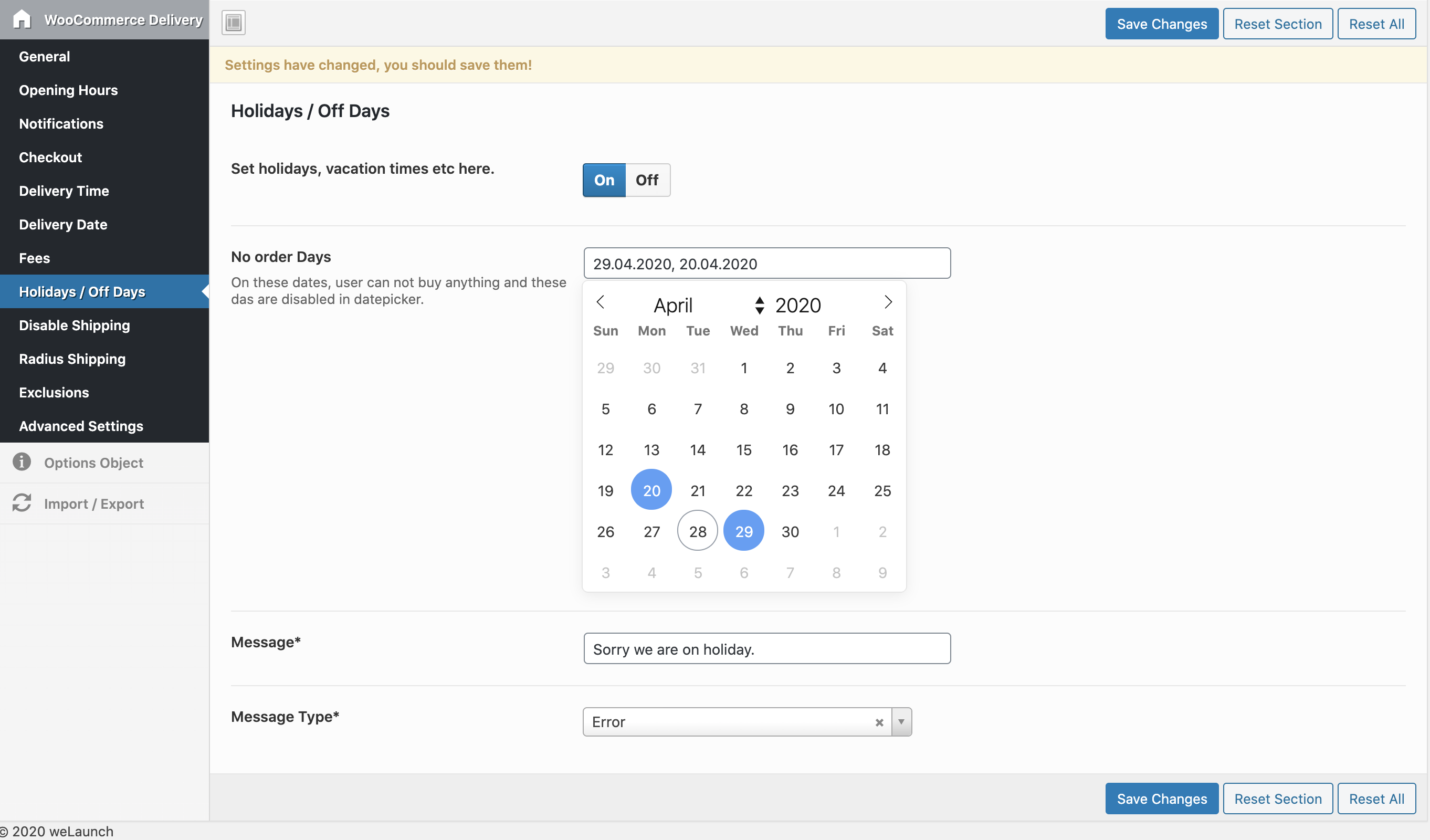Open the Opening Hours settings section
Screen dimensions: 1430x840
coord(68,90)
